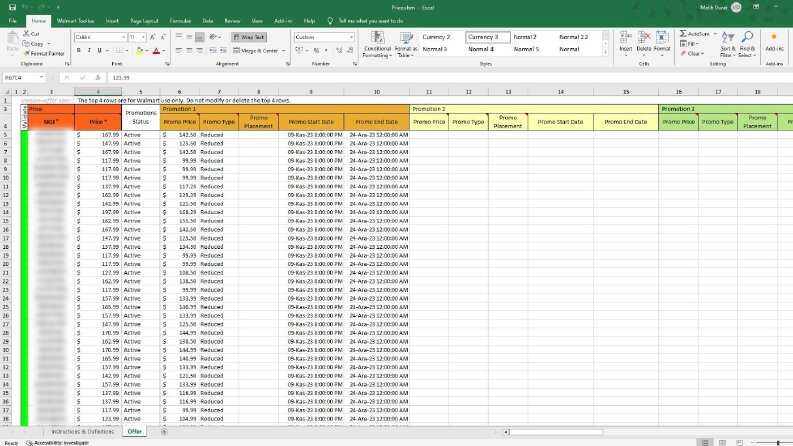
Task: Switch to the Formulas tab
Action: point(180,21)
